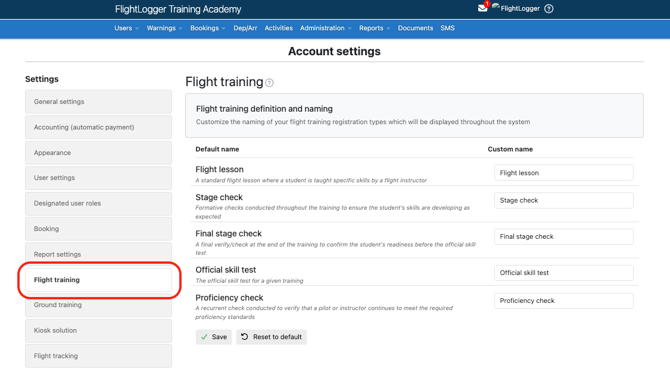Expand the Warnings dropdown menu

(165, 28)
